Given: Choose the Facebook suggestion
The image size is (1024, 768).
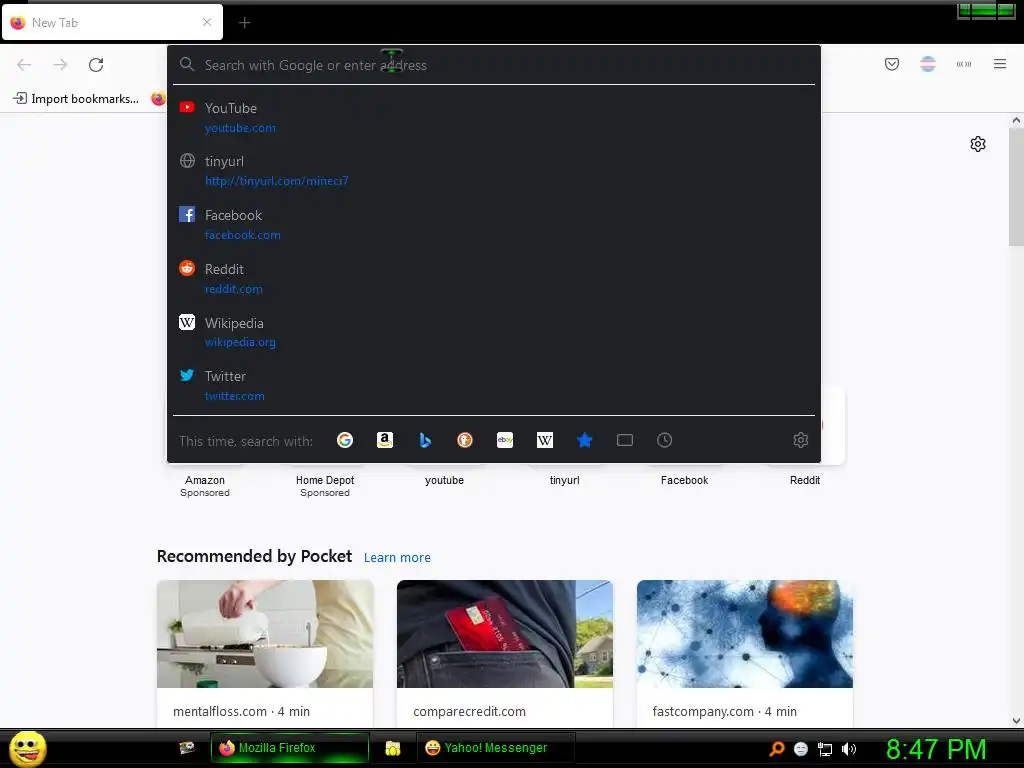Looking at the screenshot, I should pos(494,225).
